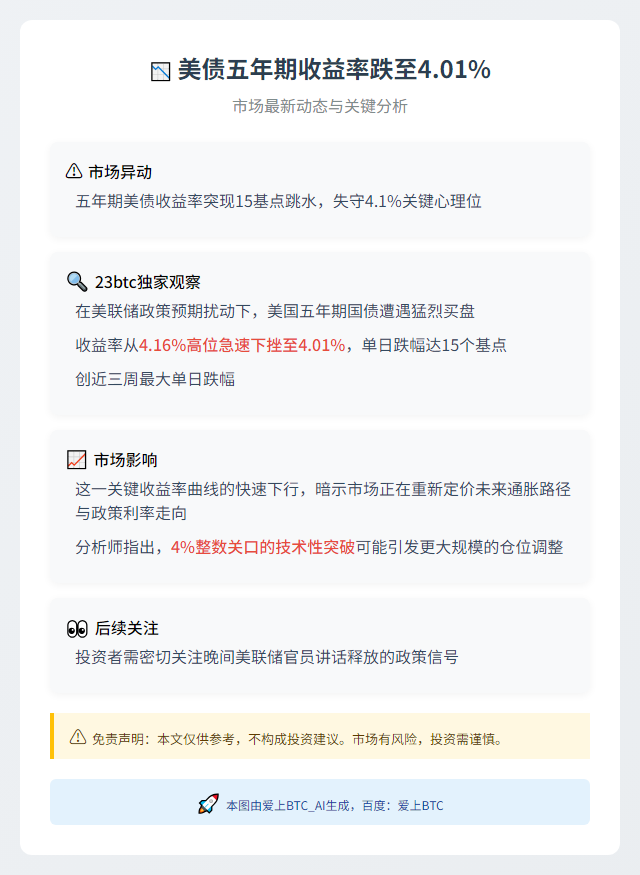Click the 免责声明 disclaimer text
The image size is (640, 875).
pyautogui.click(x=297, y=739)
